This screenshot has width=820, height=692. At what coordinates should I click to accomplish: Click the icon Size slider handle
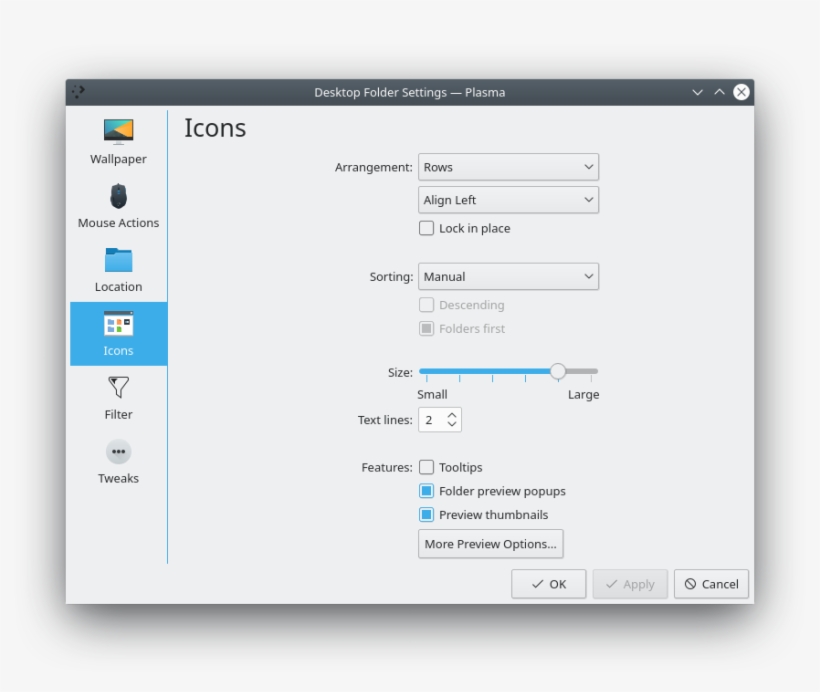coord(558,372)
